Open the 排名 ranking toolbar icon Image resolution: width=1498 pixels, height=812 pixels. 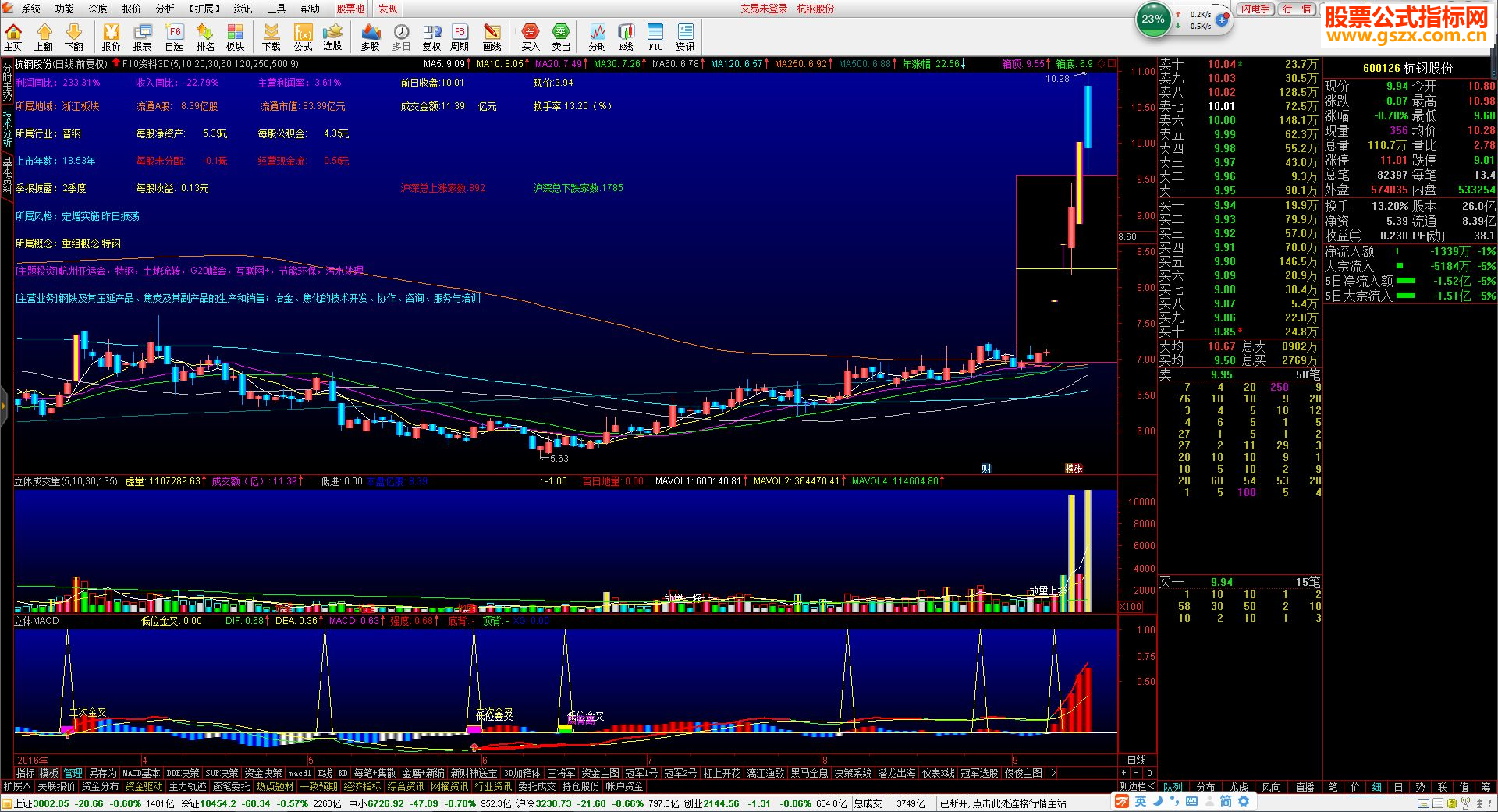[205, 37]
